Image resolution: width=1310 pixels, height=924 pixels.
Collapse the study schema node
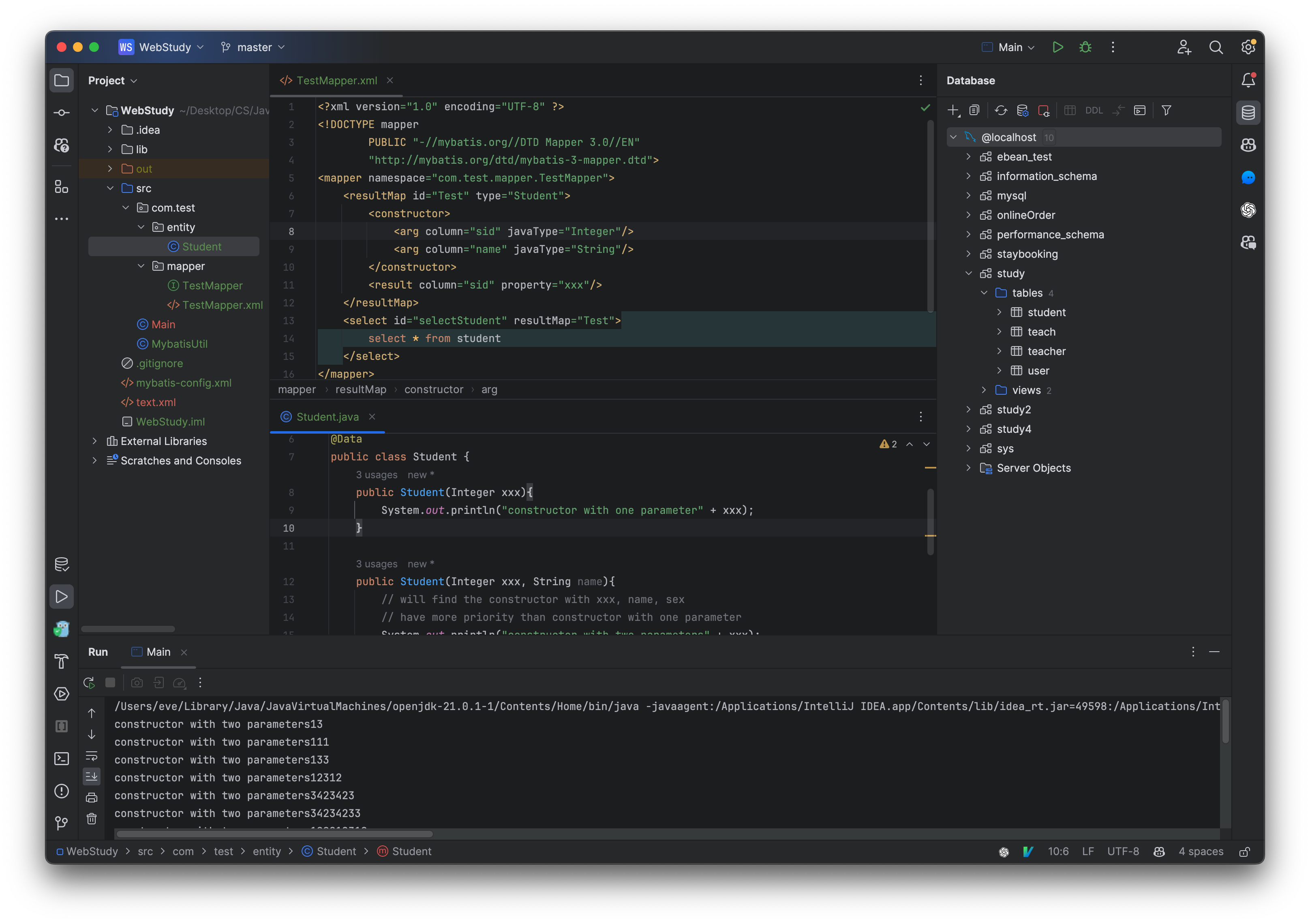click(x=968, y=273)
